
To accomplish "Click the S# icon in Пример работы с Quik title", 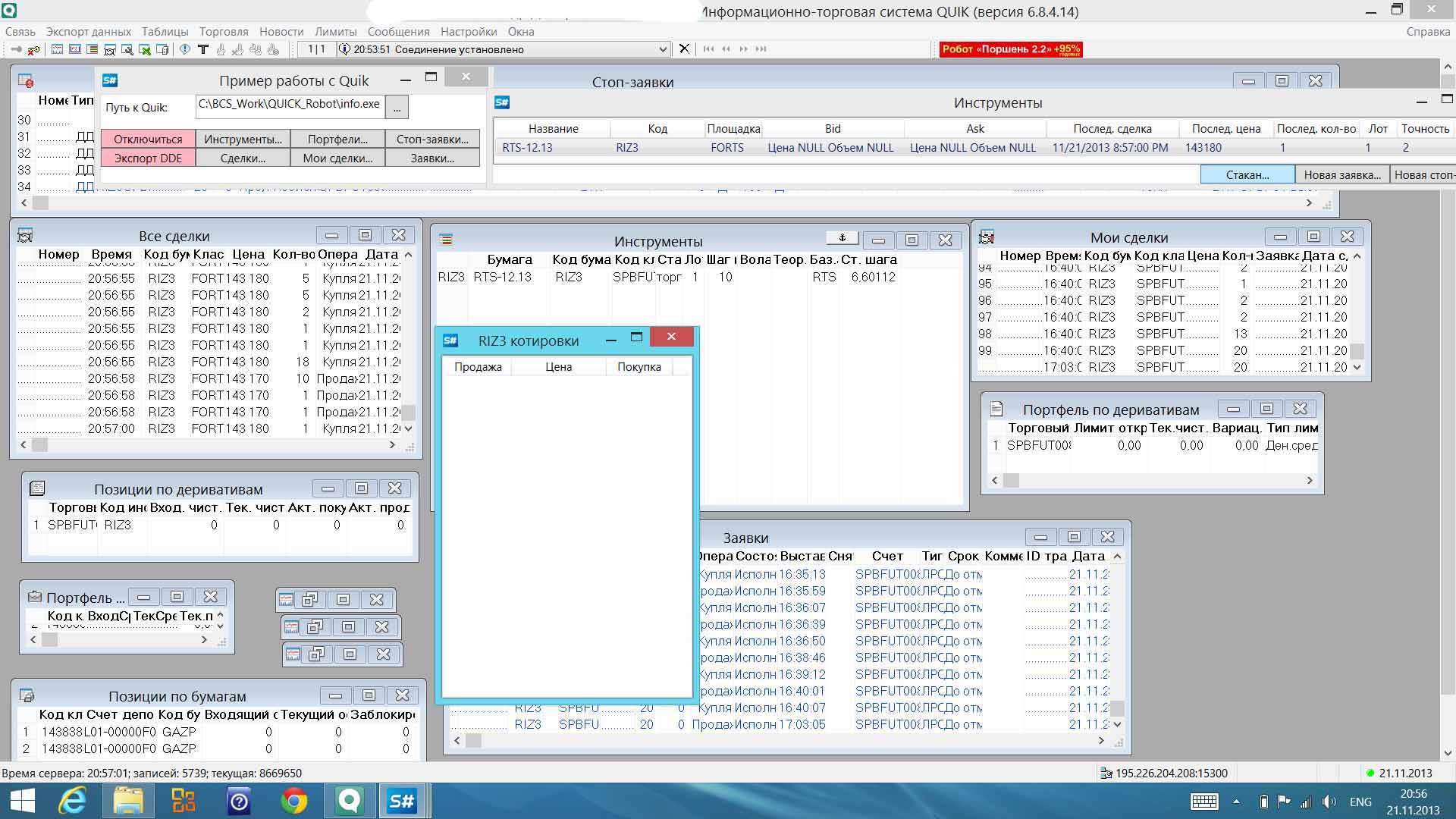I will (x=110, y=80).
